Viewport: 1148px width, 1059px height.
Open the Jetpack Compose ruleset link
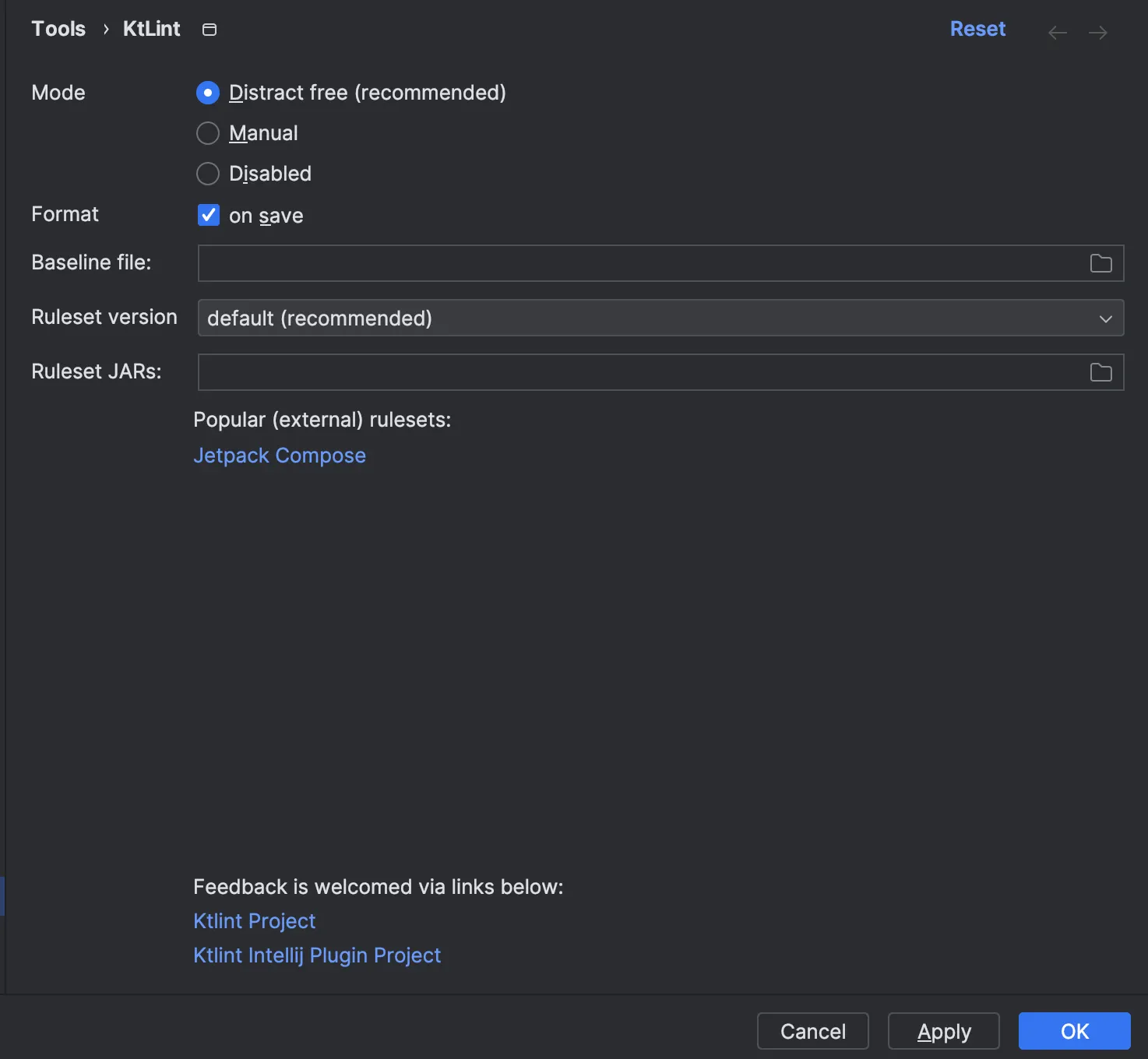pyautogui.click(x=280, y=456)
